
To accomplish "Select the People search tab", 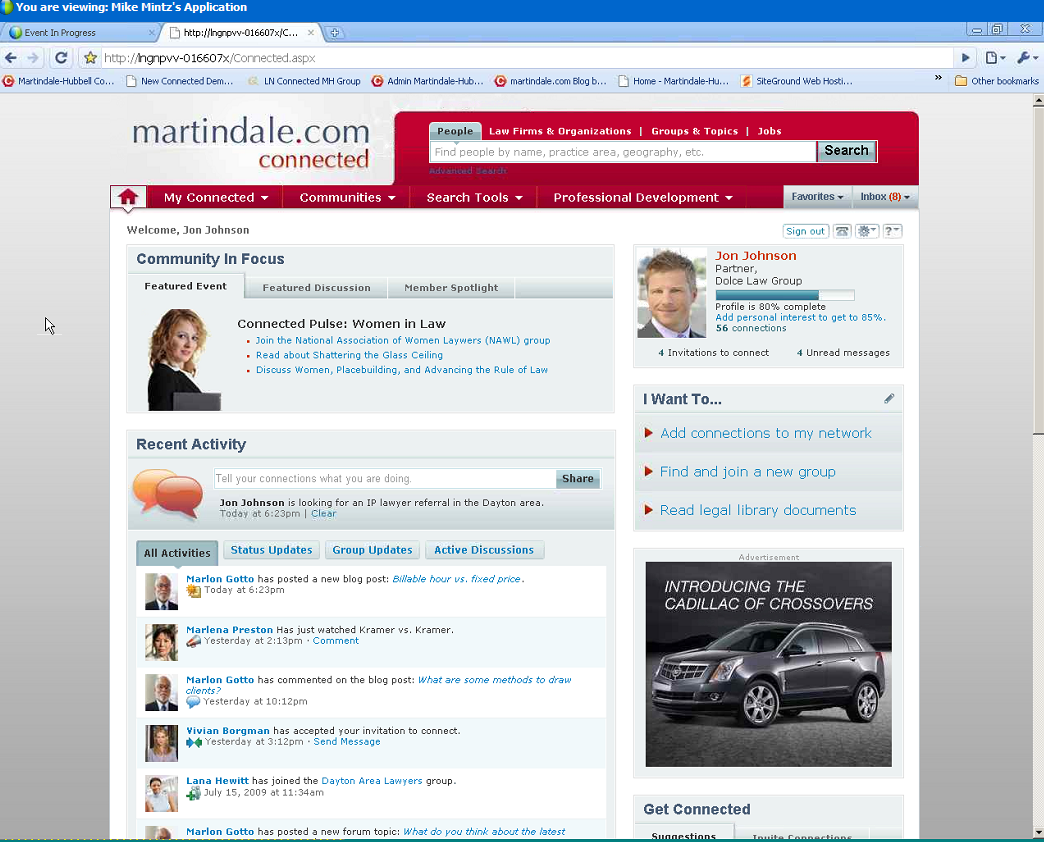I will [455, 131].
